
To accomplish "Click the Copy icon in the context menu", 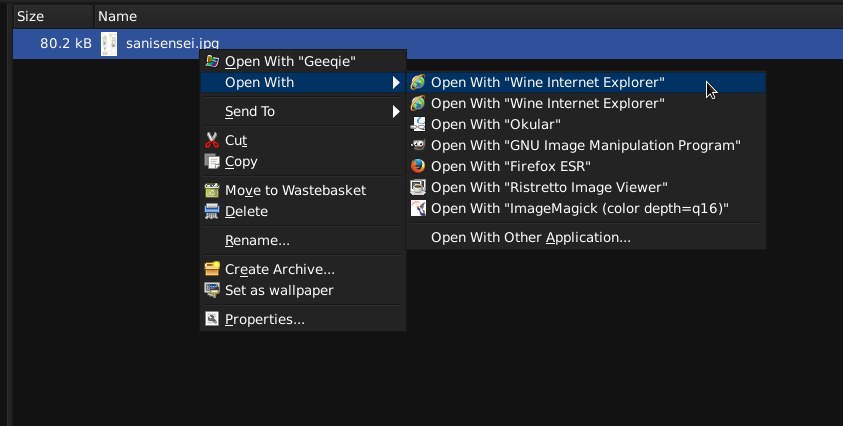I will coord(211,161).
